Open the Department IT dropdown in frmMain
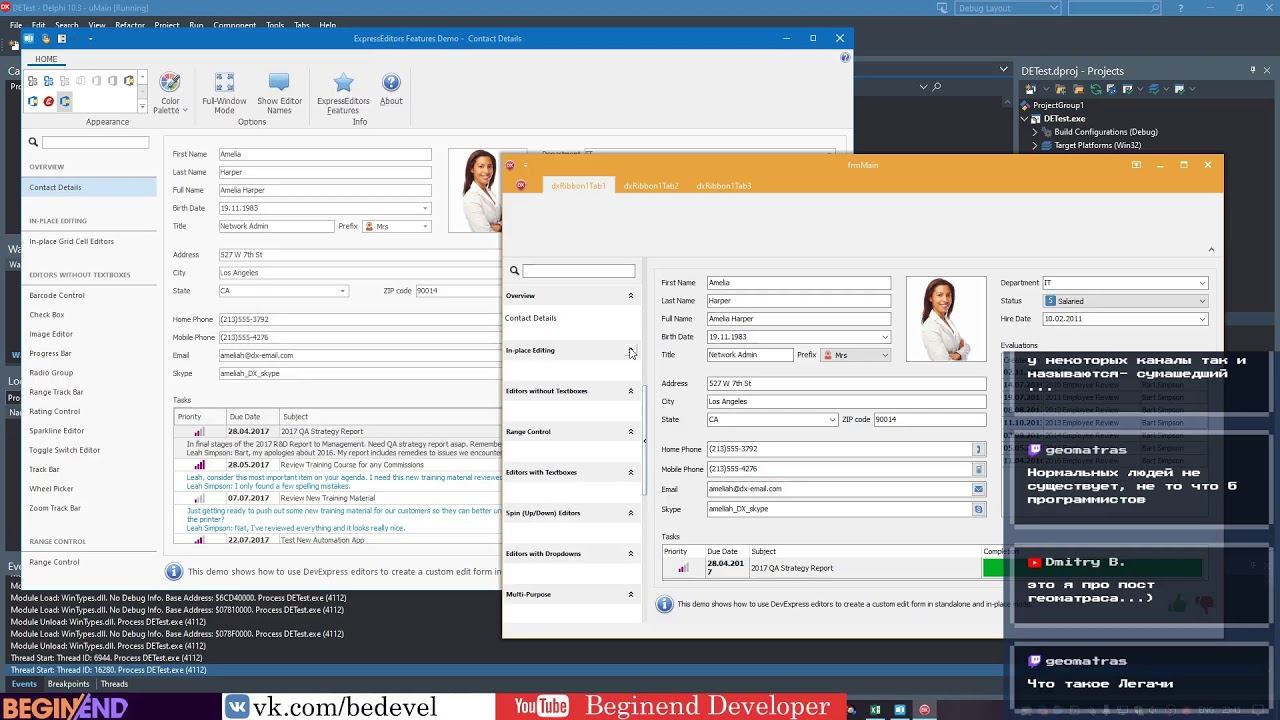 1202,283
